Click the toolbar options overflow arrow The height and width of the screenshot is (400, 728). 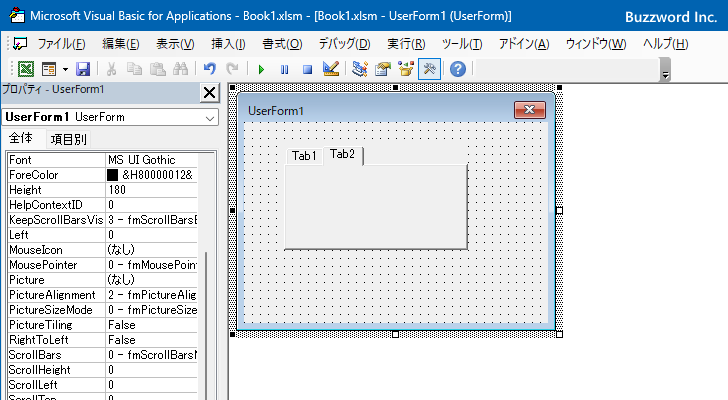click(665, 70)
